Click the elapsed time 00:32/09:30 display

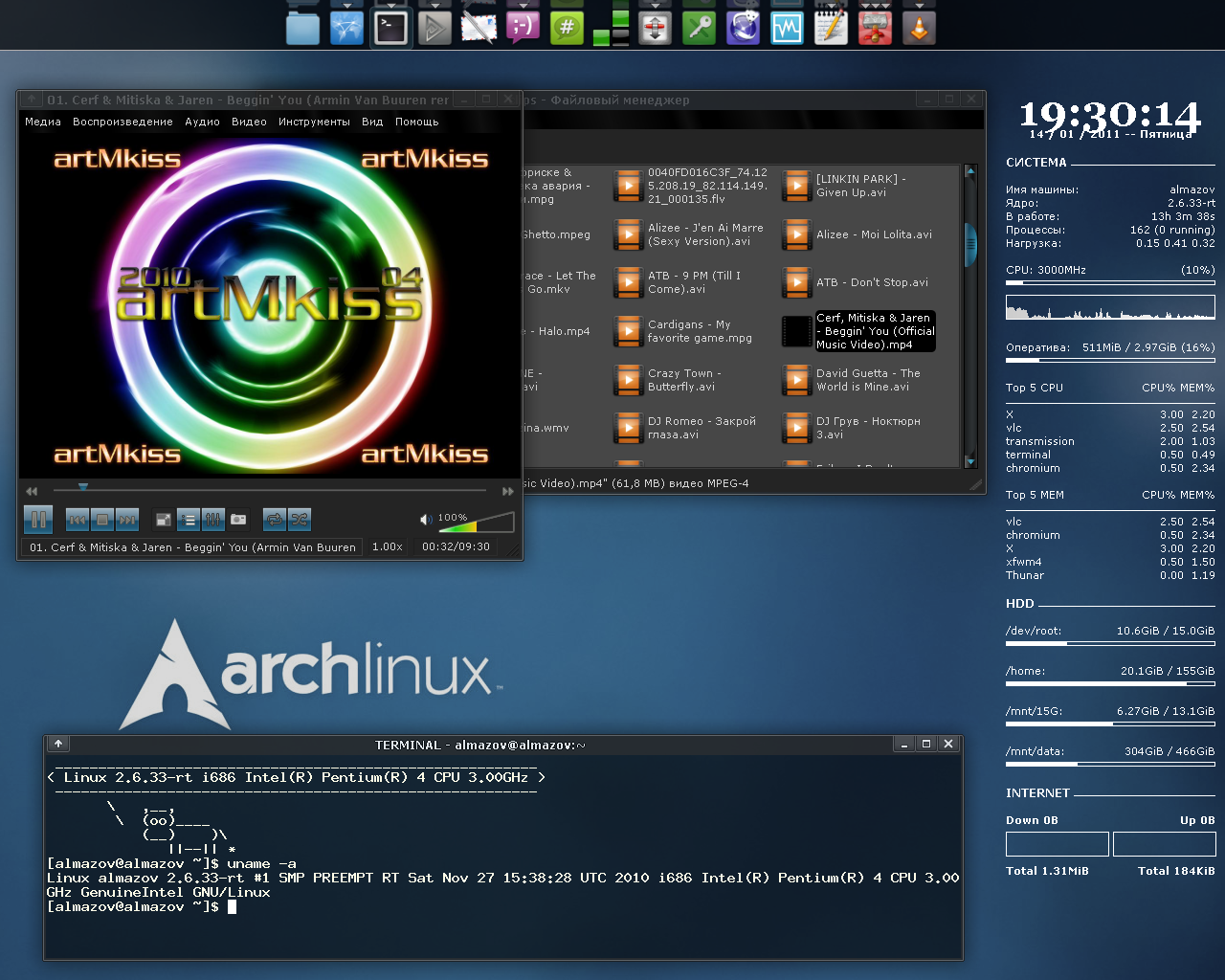pyautogui.click(x=456, y=547)
